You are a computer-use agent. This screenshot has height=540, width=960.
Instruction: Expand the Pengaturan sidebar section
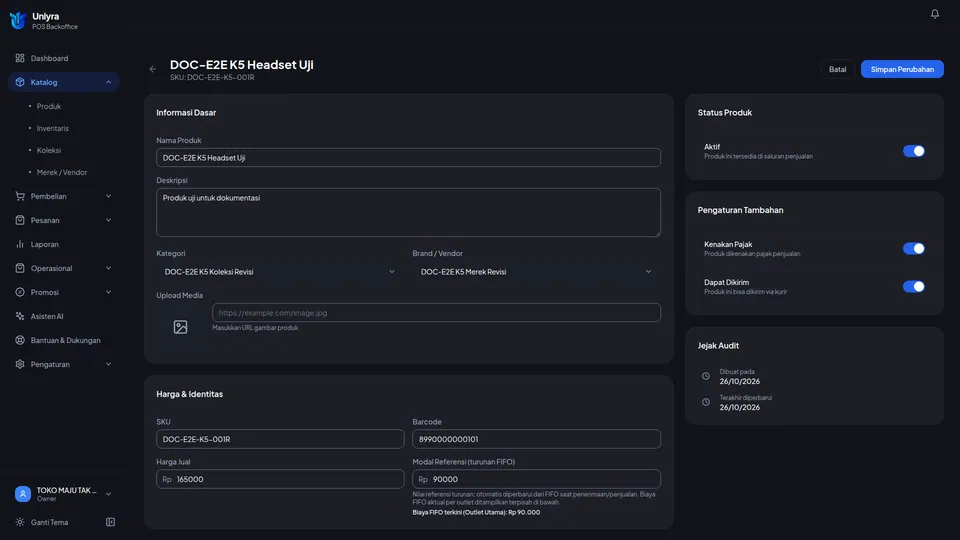click(x=64, y=364)
